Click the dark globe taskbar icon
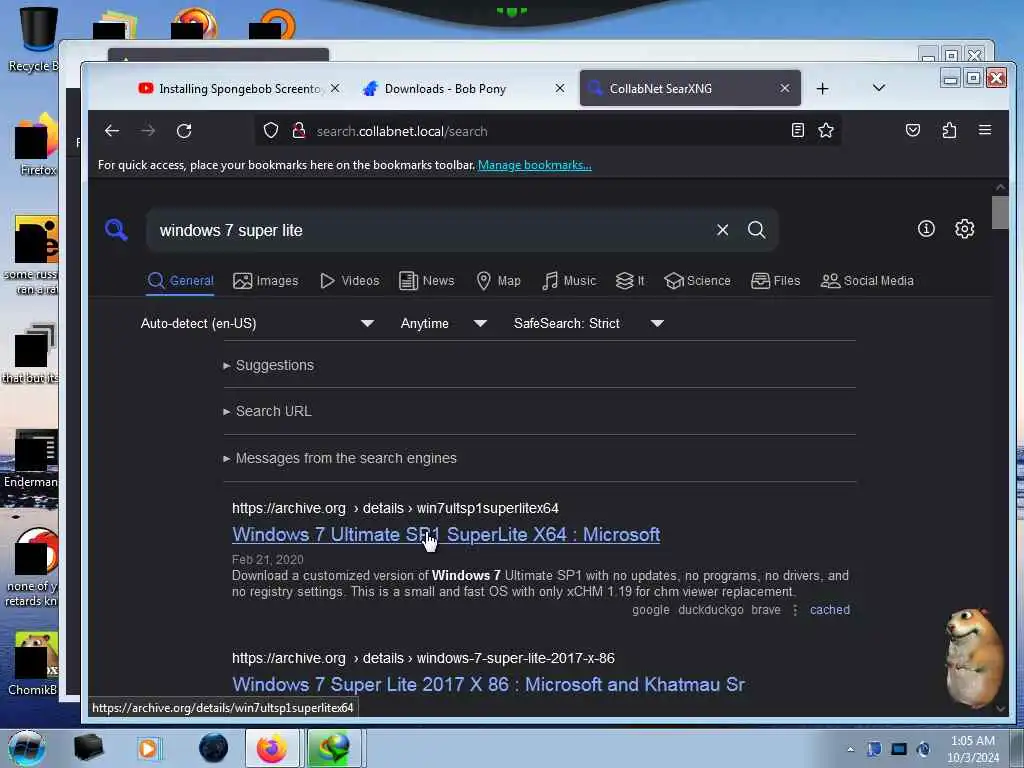The height and width of the screenshot is (768, 1024). tap(214, 748)
